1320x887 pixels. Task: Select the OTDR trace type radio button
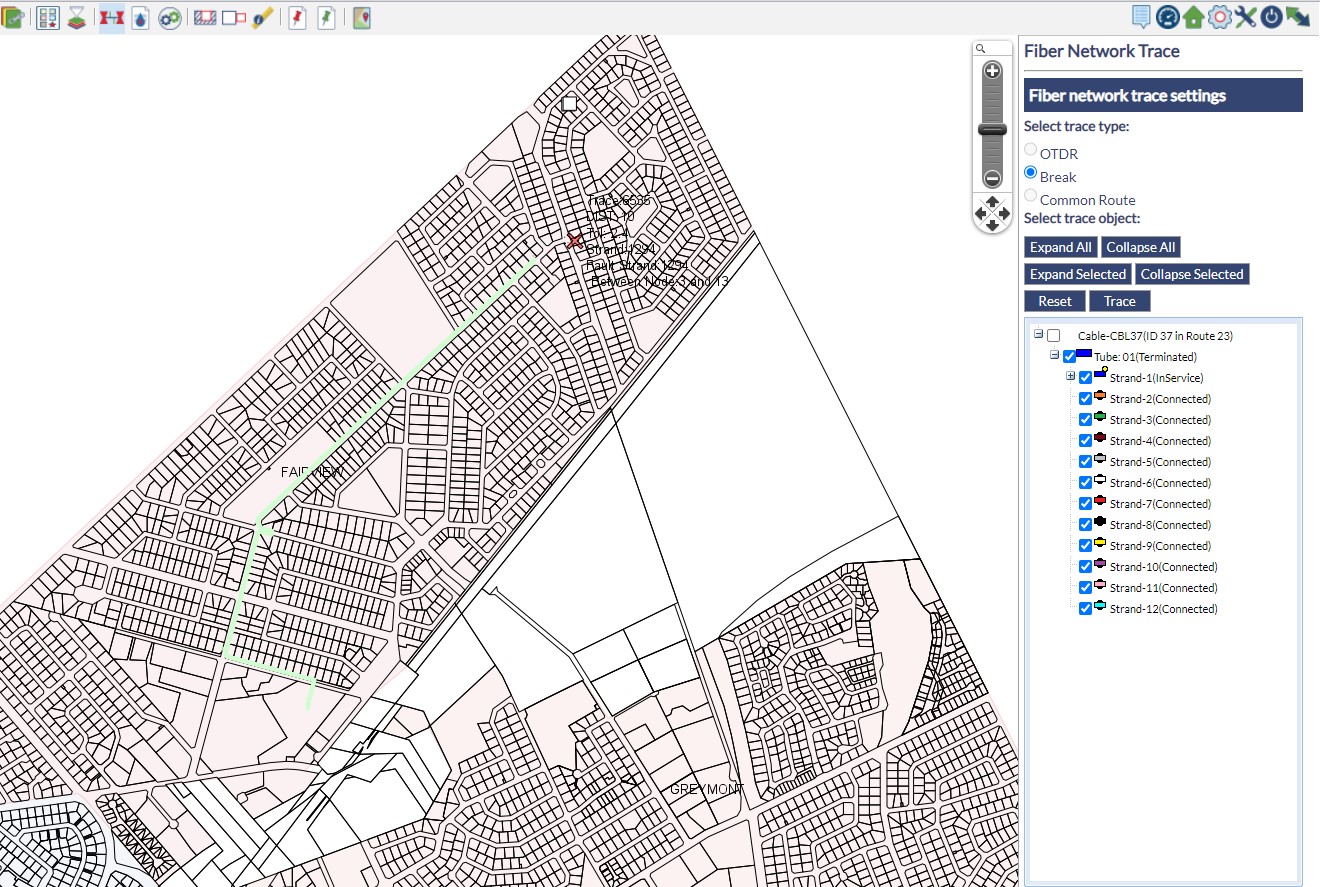click(1031, 150)
